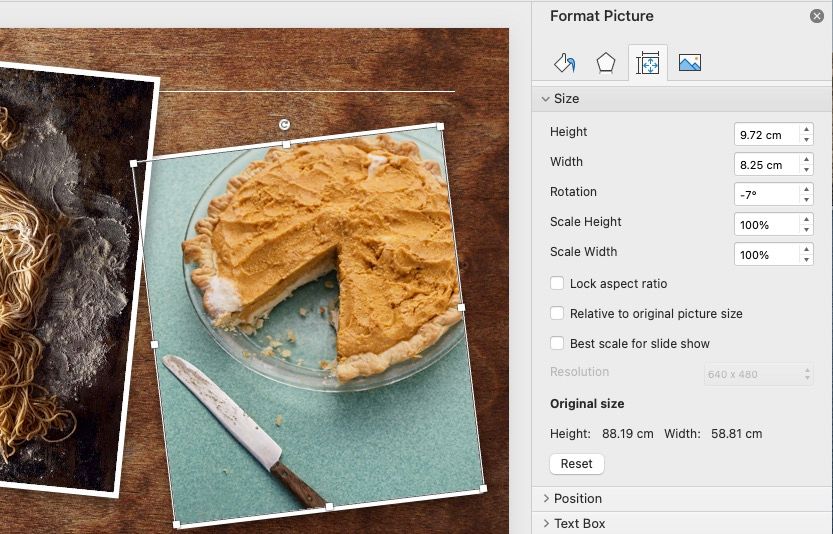This screenshot has width=833, height=534.
Task: Tick Best scale for slide show
Action: 557,343
